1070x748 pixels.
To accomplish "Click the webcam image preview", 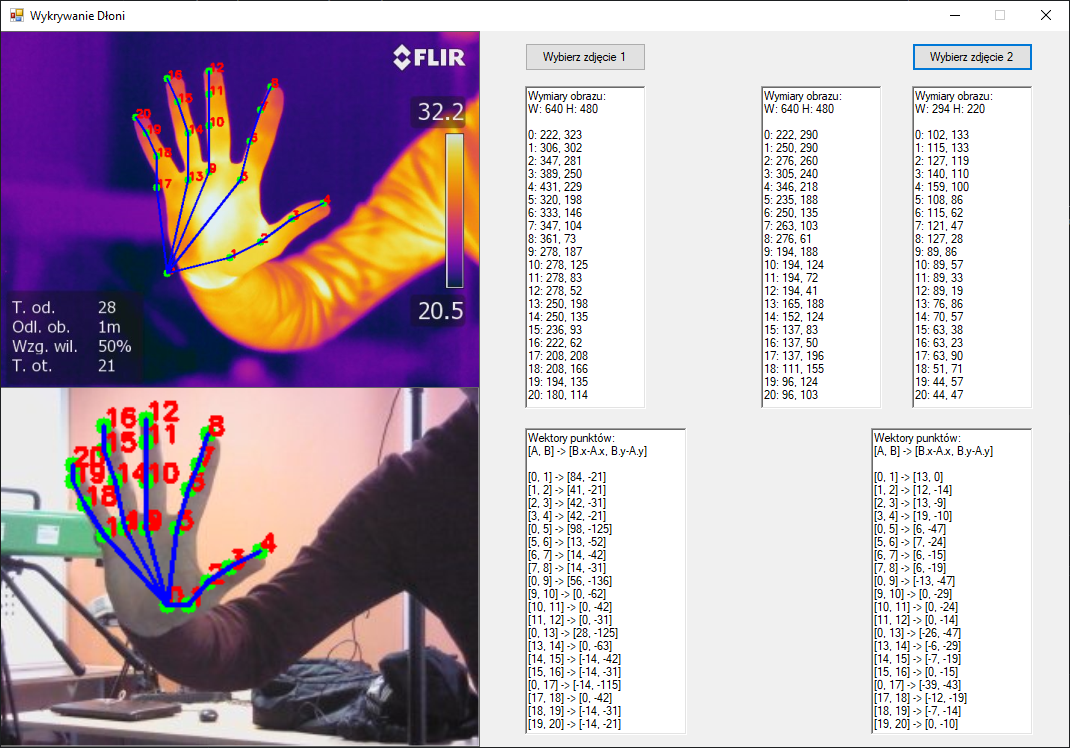I will pos(240,568).
